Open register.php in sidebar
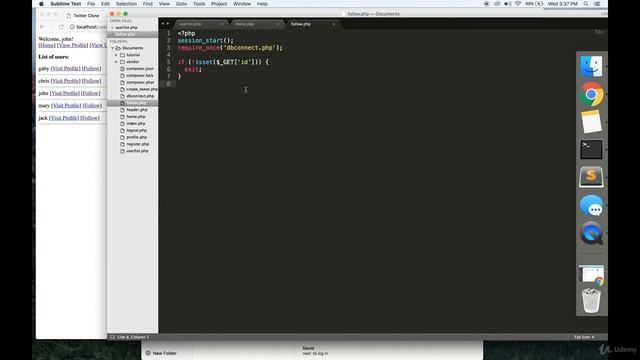640x360 pixels. coord(138,144)
